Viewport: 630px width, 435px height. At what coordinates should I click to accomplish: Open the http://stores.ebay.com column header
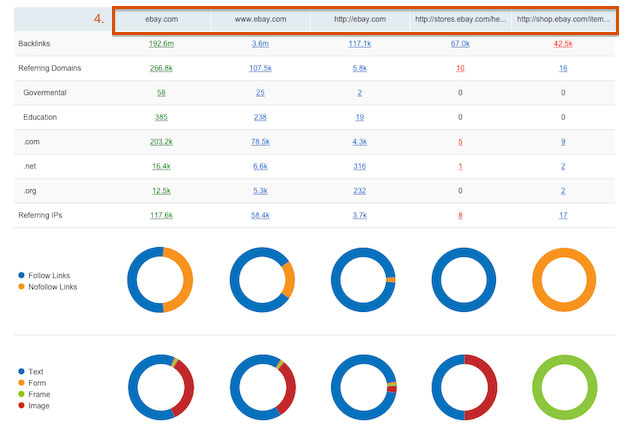point(461,20)
